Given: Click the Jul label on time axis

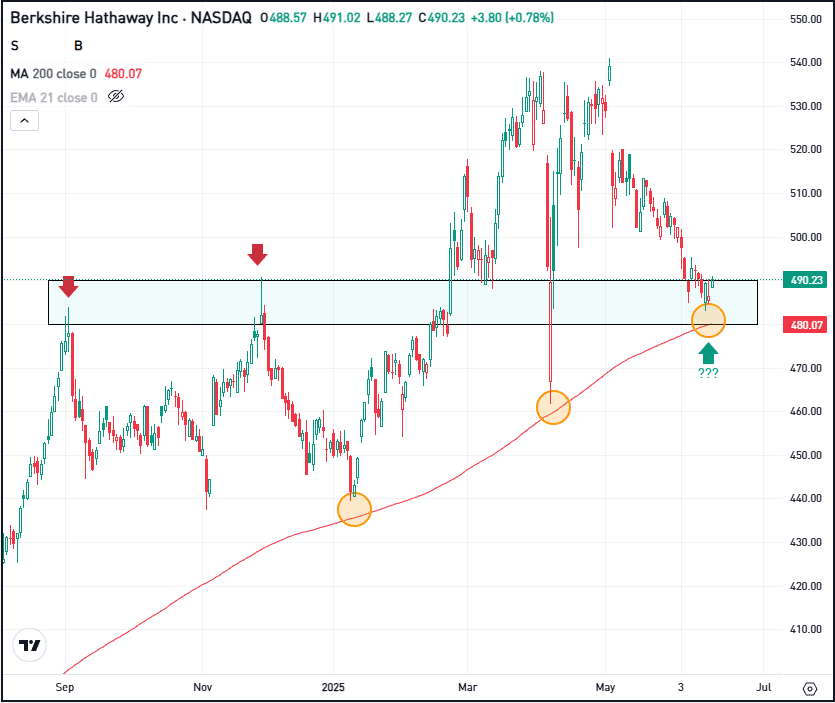Looking at the screenshot, I should tap(764, 687).
